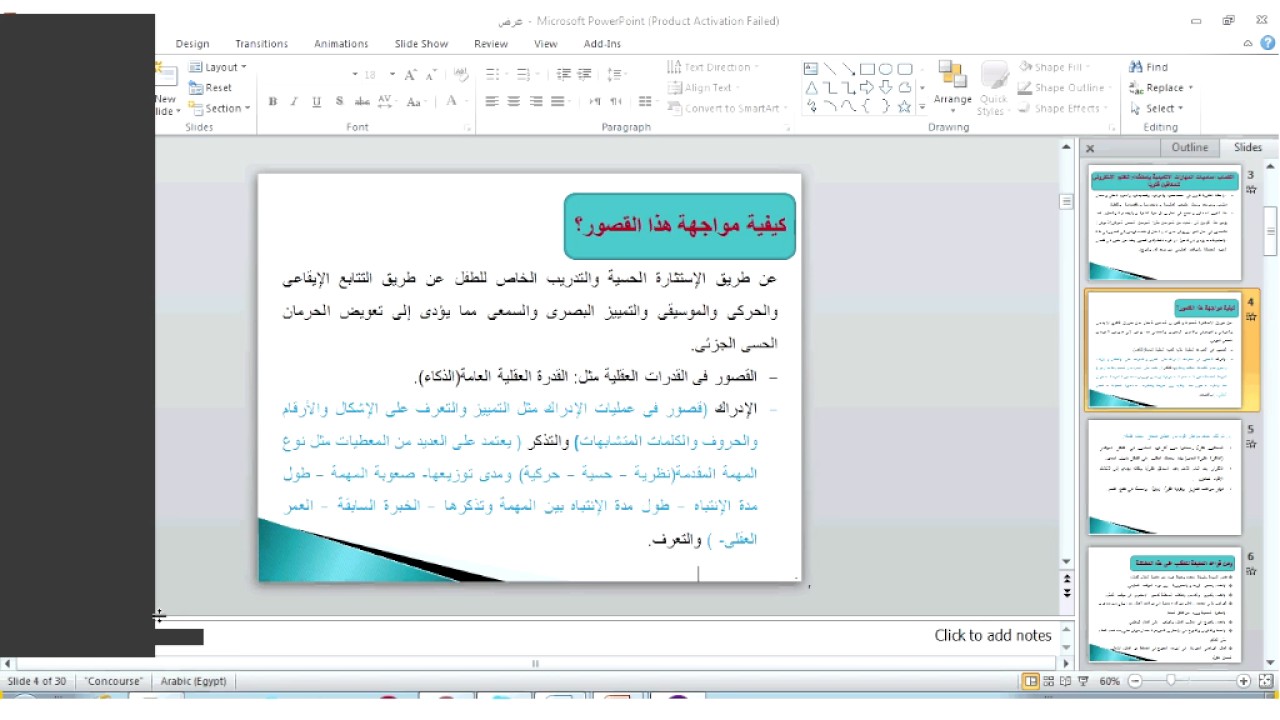
Task: Clear all formatting with the eraser icon
Action: (461, 75)
